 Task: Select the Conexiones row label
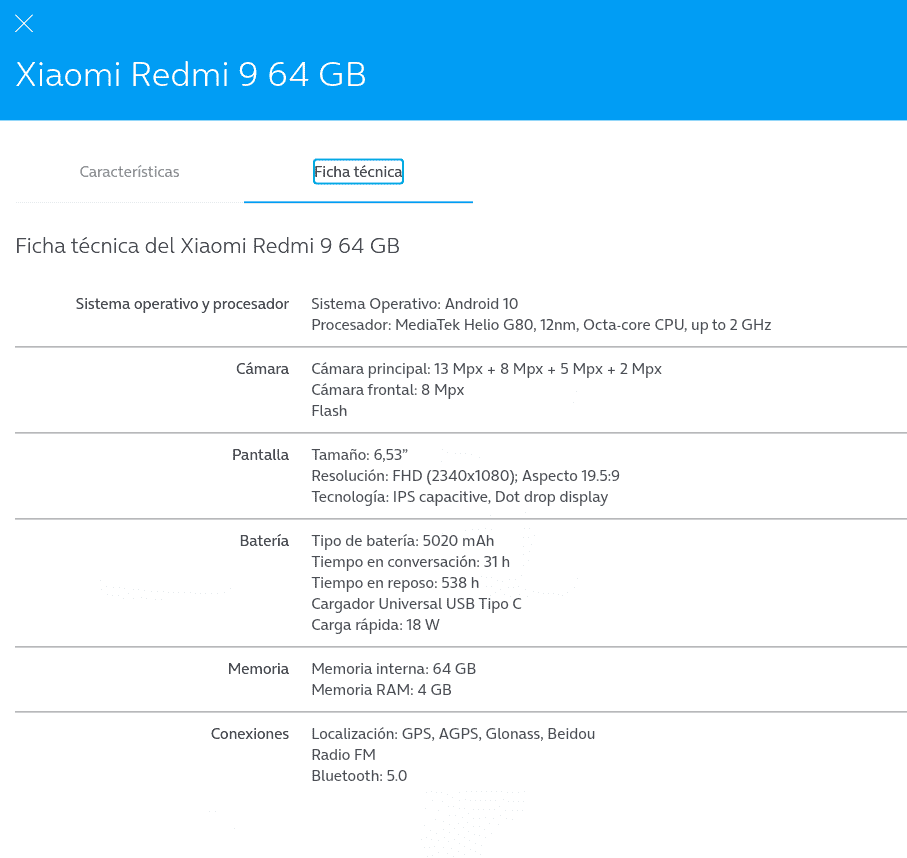point(250,734)
